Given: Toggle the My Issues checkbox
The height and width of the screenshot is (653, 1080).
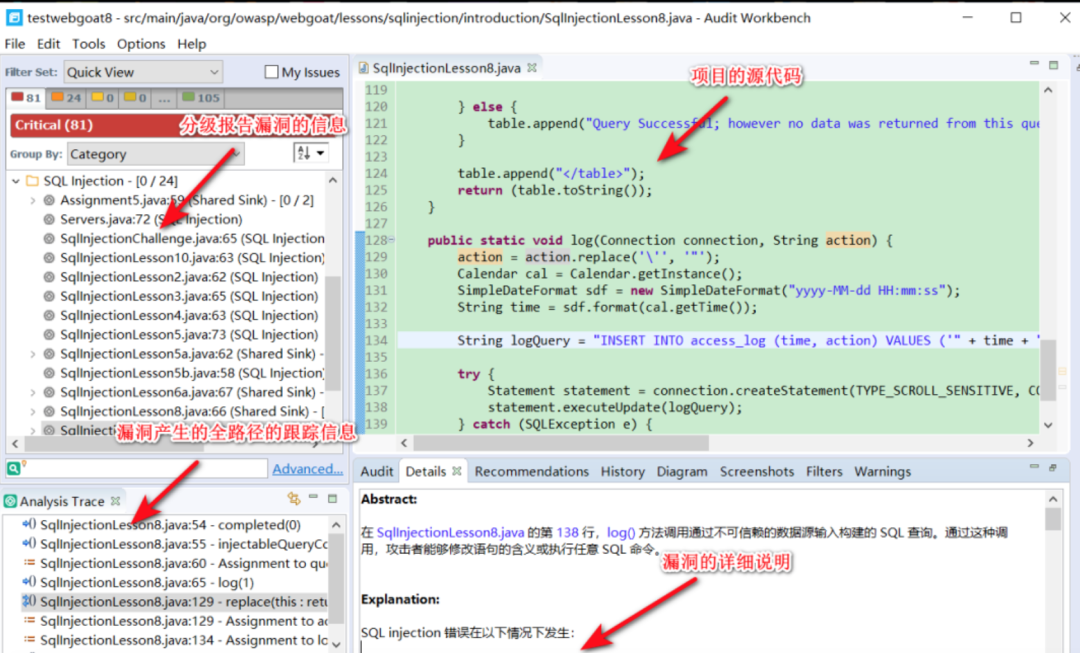Looking at the screenshot, I should 271,72.
